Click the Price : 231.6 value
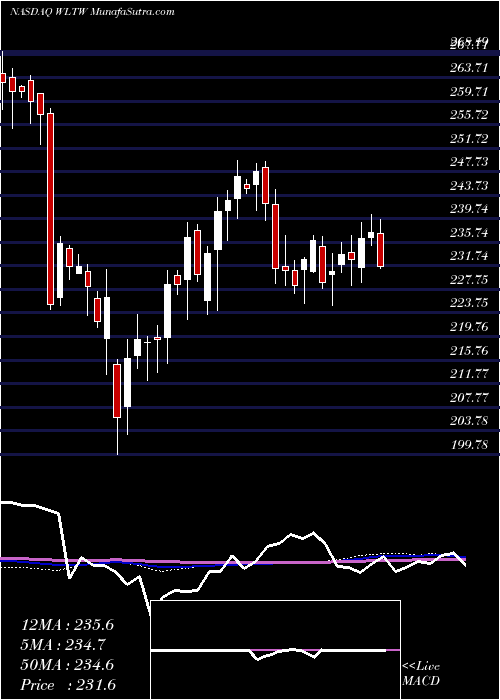This screenshot has height=700, width=500. click(x=68, y=685)
